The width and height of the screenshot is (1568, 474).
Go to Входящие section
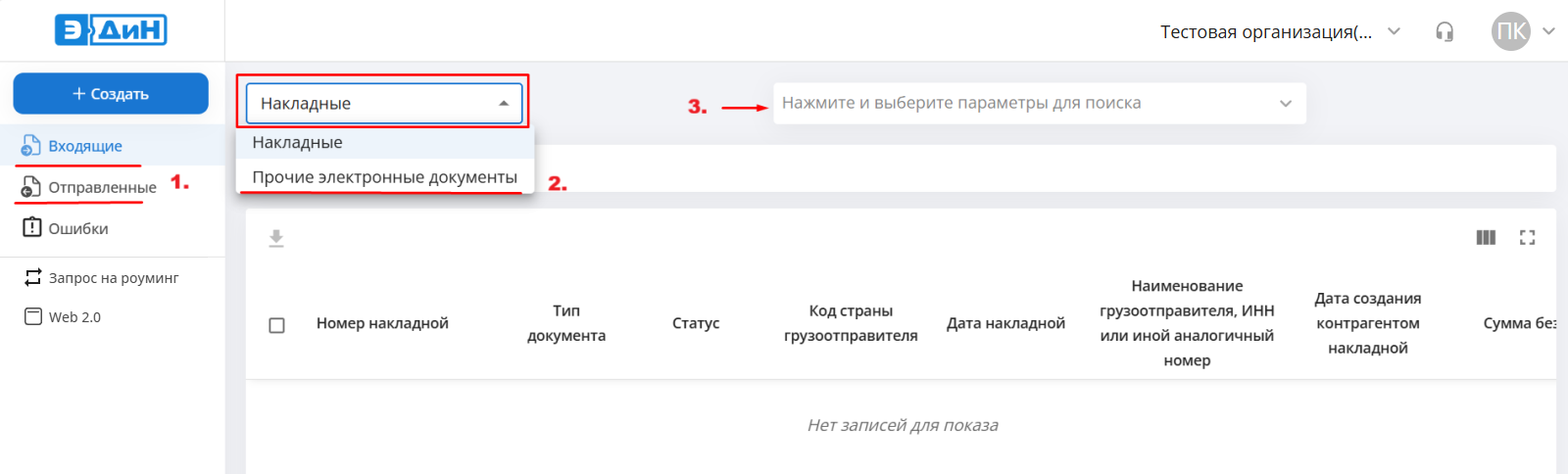click(x=85, y=146)
